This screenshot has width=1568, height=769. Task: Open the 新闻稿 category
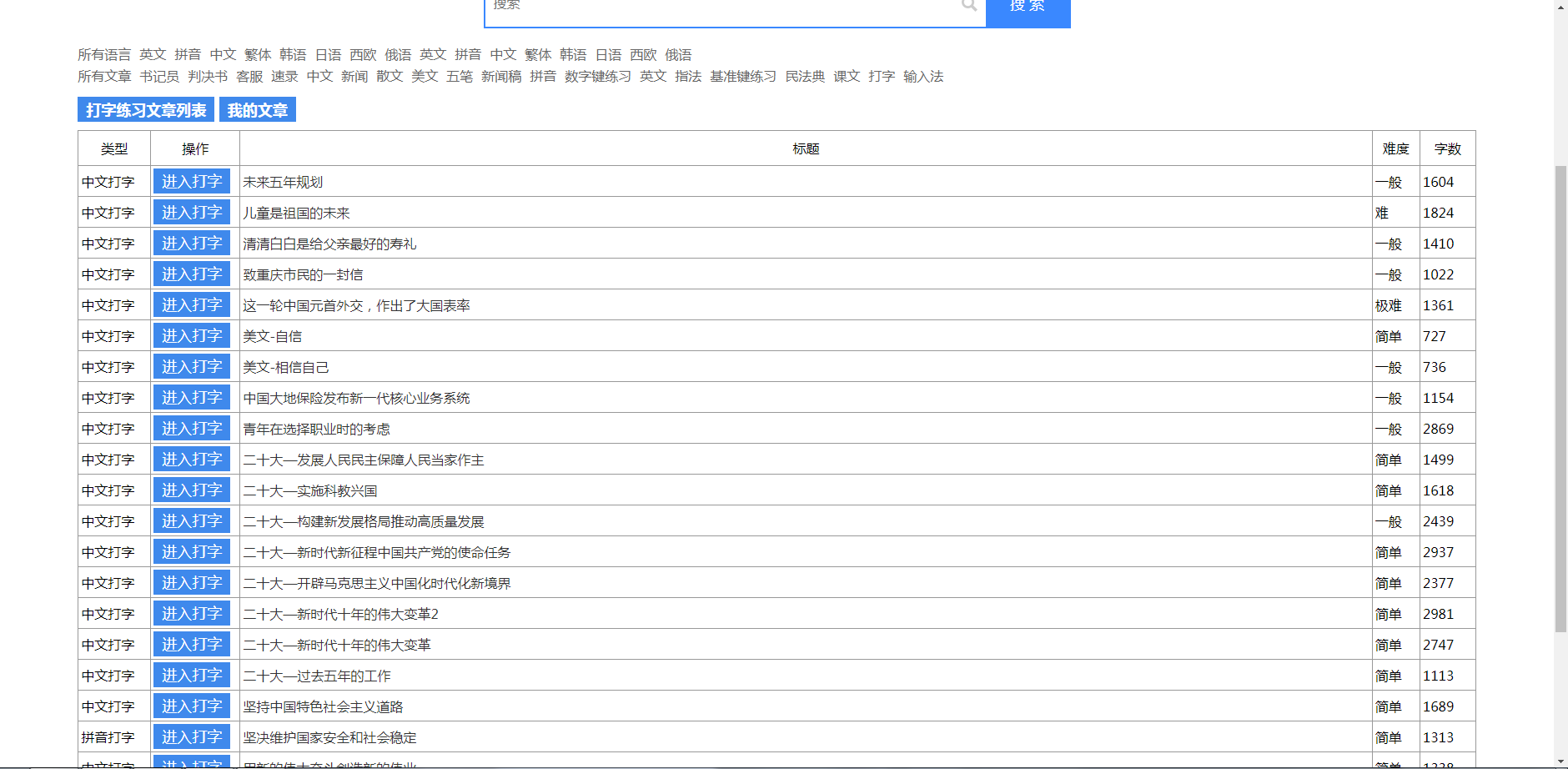[x=501, y=77]
